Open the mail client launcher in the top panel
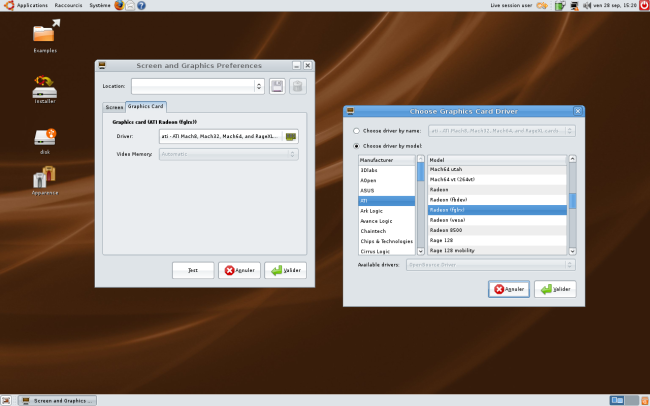 click(130, 5)
